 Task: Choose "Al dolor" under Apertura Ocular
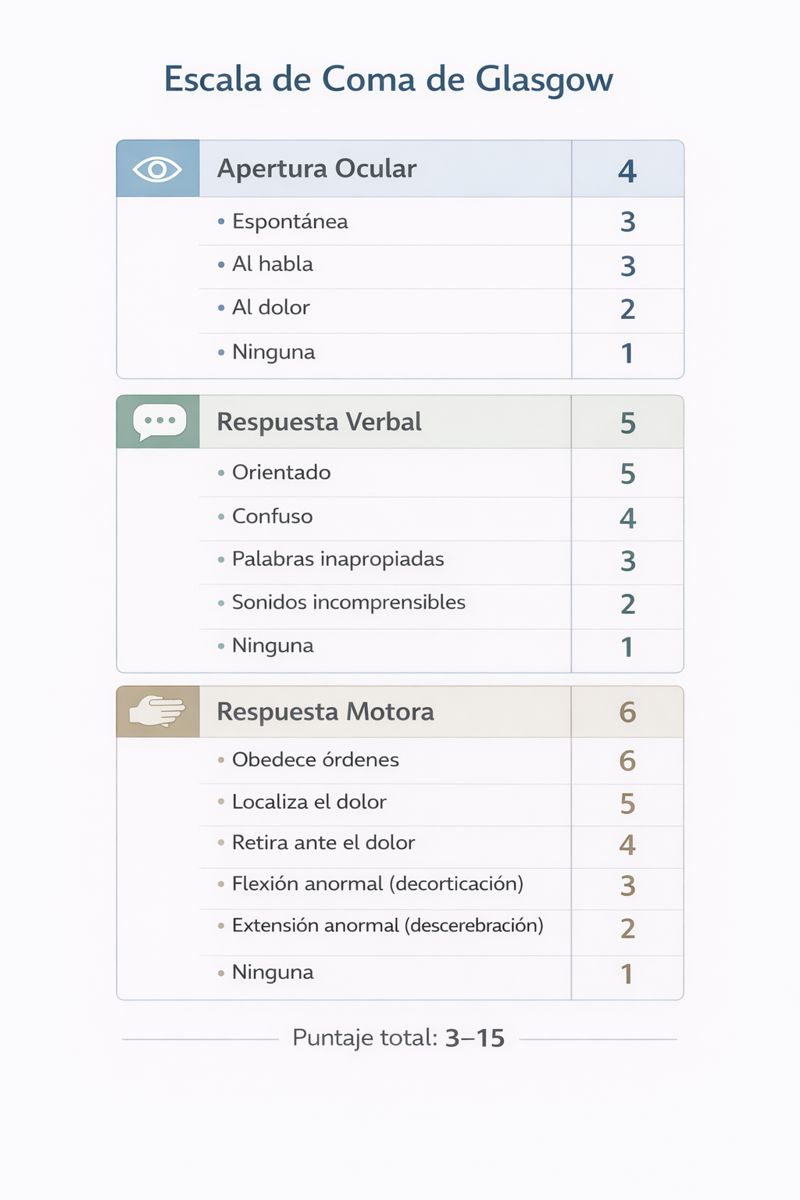click(270, 308)
